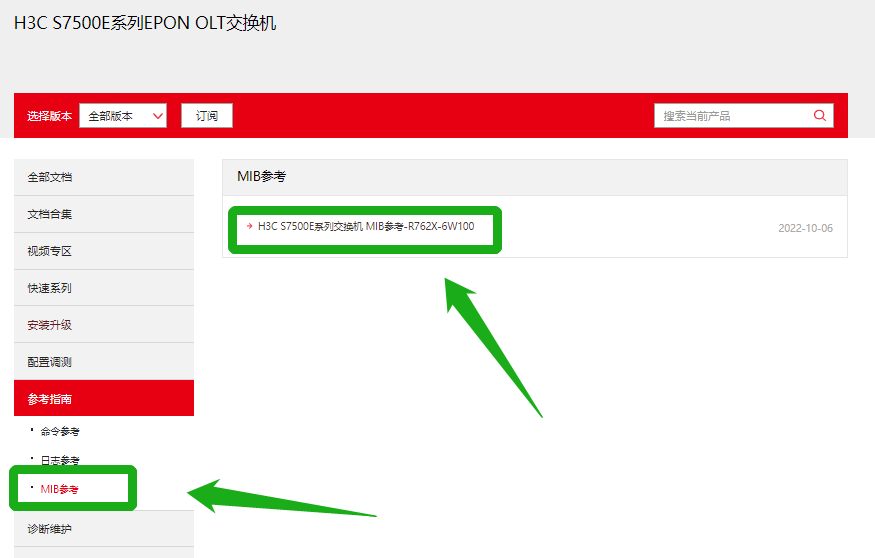Select the 命令参考 sub-item
Viewport: 875px width, 558px height.
click(60, 431)
